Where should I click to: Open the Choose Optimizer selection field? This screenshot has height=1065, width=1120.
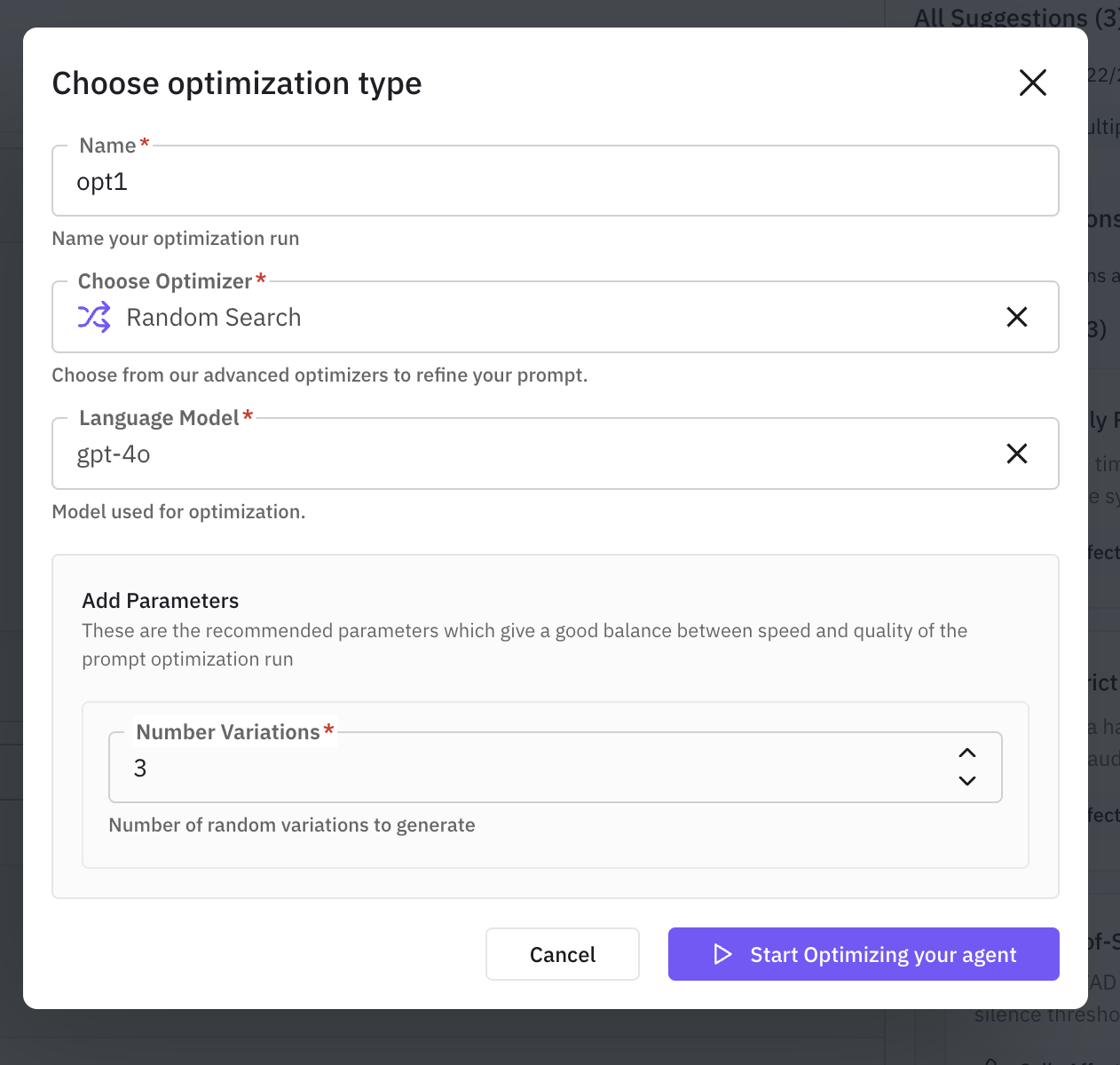tap(532, 317)
